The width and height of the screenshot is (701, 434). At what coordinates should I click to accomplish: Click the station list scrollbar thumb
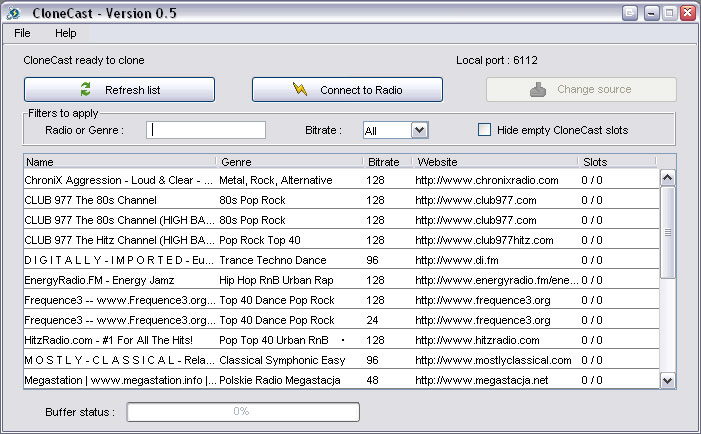point(667,232)
